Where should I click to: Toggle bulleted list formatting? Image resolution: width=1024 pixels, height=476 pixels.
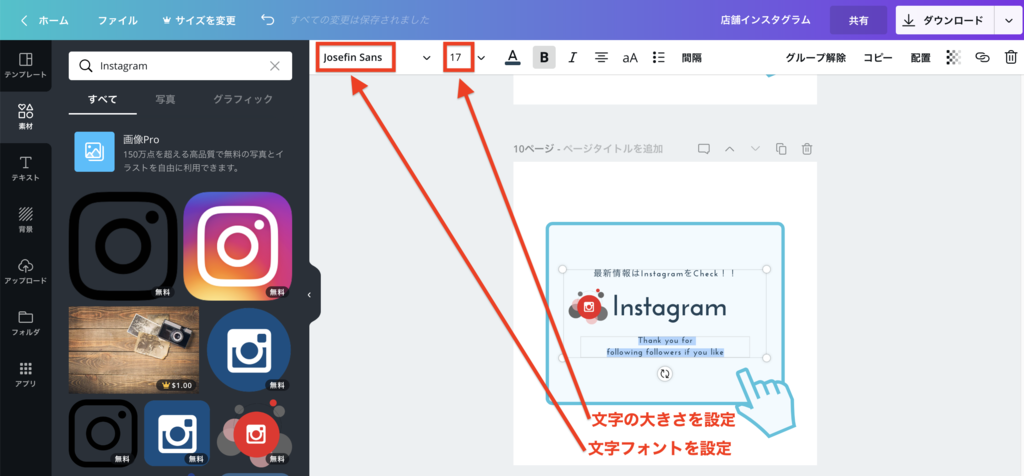[x=658, y=57]
